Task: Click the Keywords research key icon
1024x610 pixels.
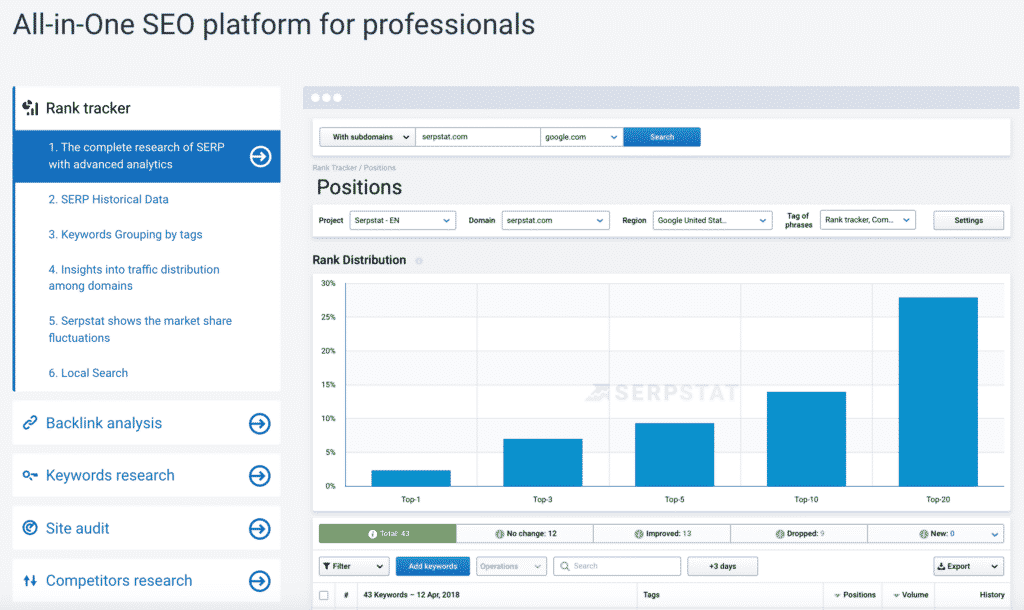Action: tap(30, 475)
